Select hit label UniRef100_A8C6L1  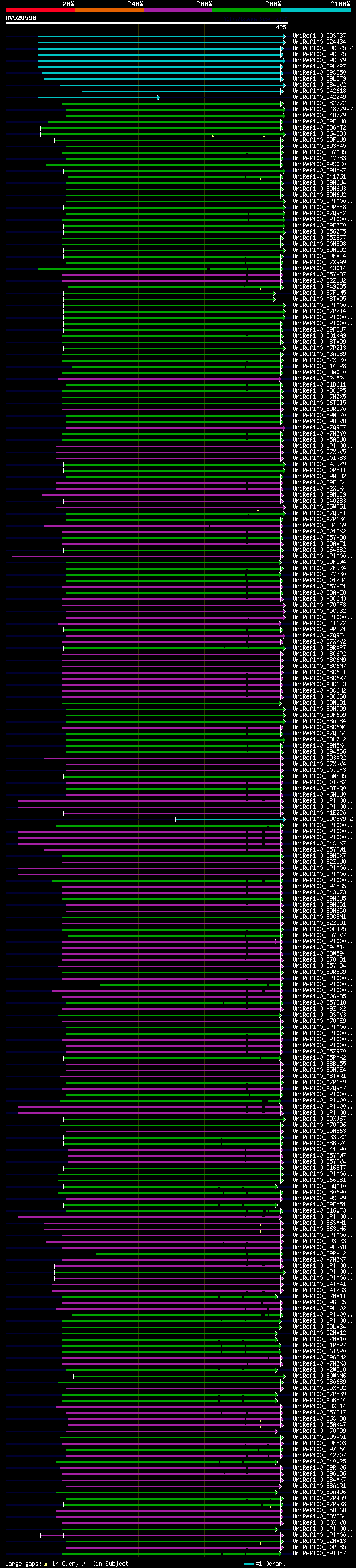(319, 672)
